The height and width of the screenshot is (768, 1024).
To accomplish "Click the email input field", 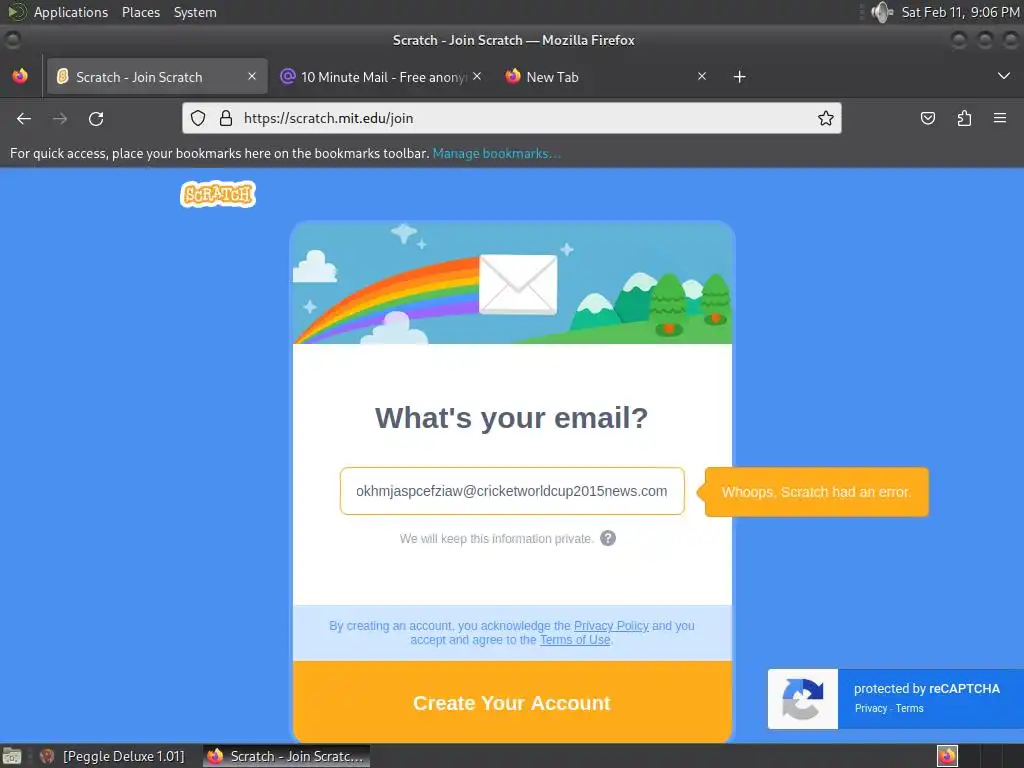I will click(512, 491).
